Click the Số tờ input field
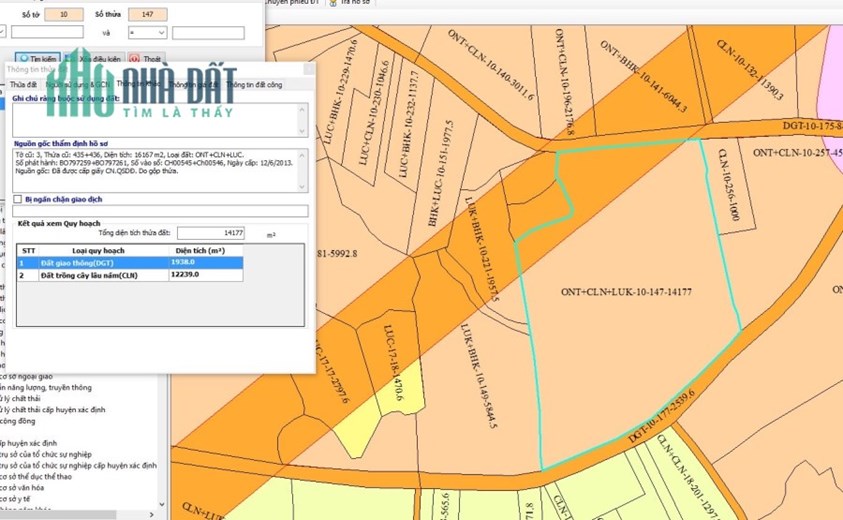 click(63, 15)
